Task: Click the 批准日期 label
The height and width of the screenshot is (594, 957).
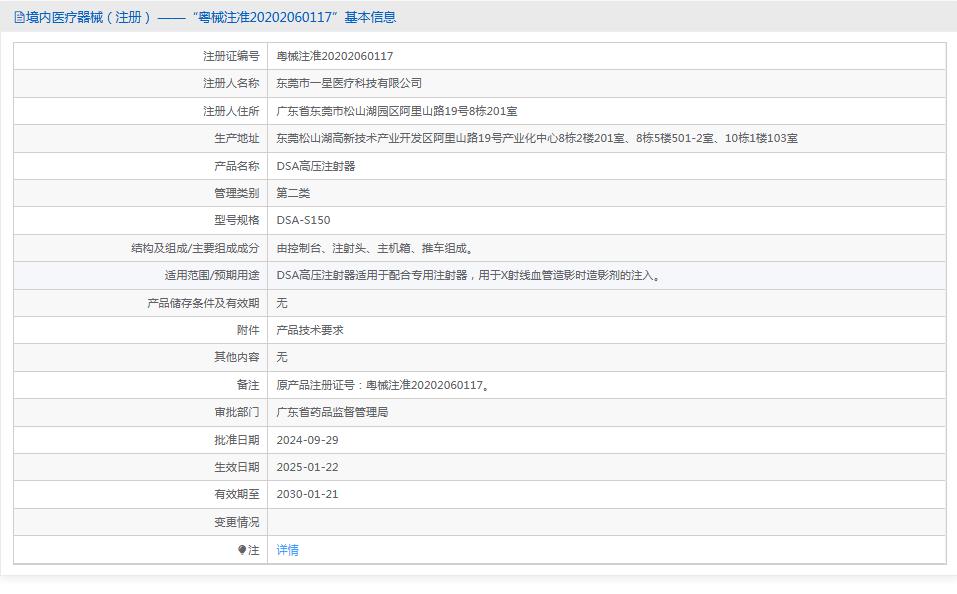Action: [237, 440]
